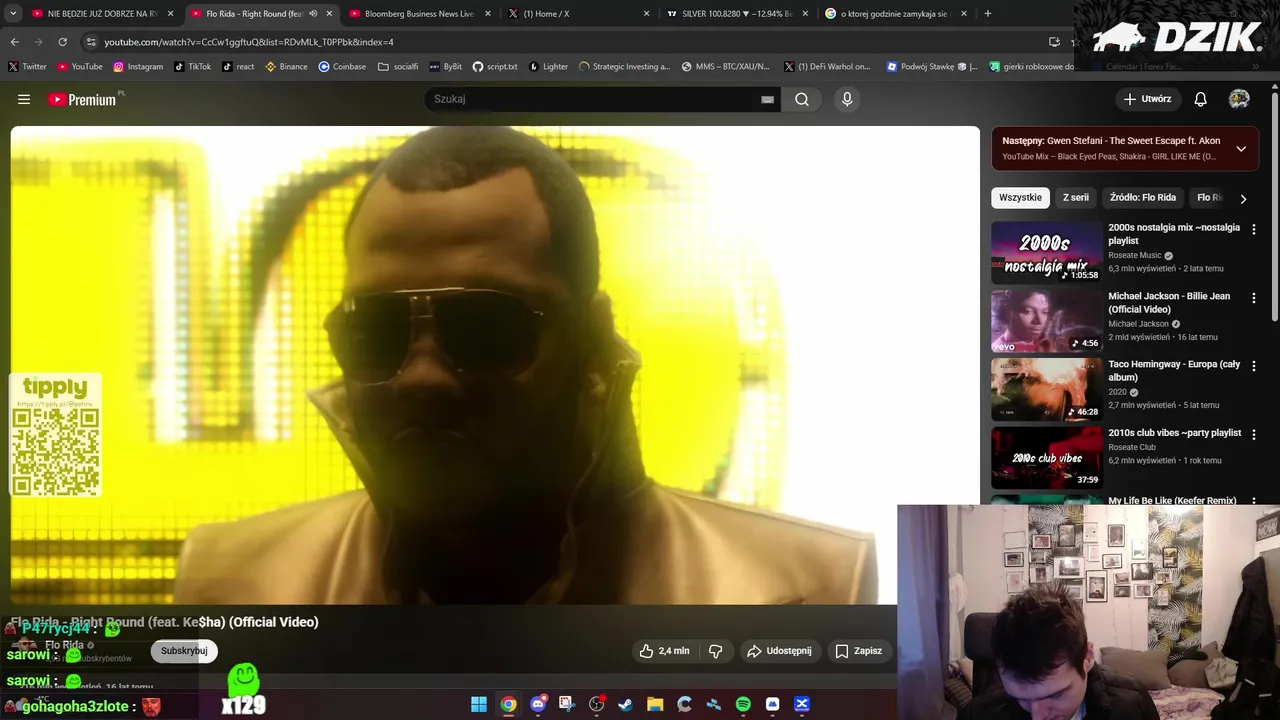1280x720 pixels.
Task: Expand the next-up playlist panel chevron
Action: click(1241, 149)
